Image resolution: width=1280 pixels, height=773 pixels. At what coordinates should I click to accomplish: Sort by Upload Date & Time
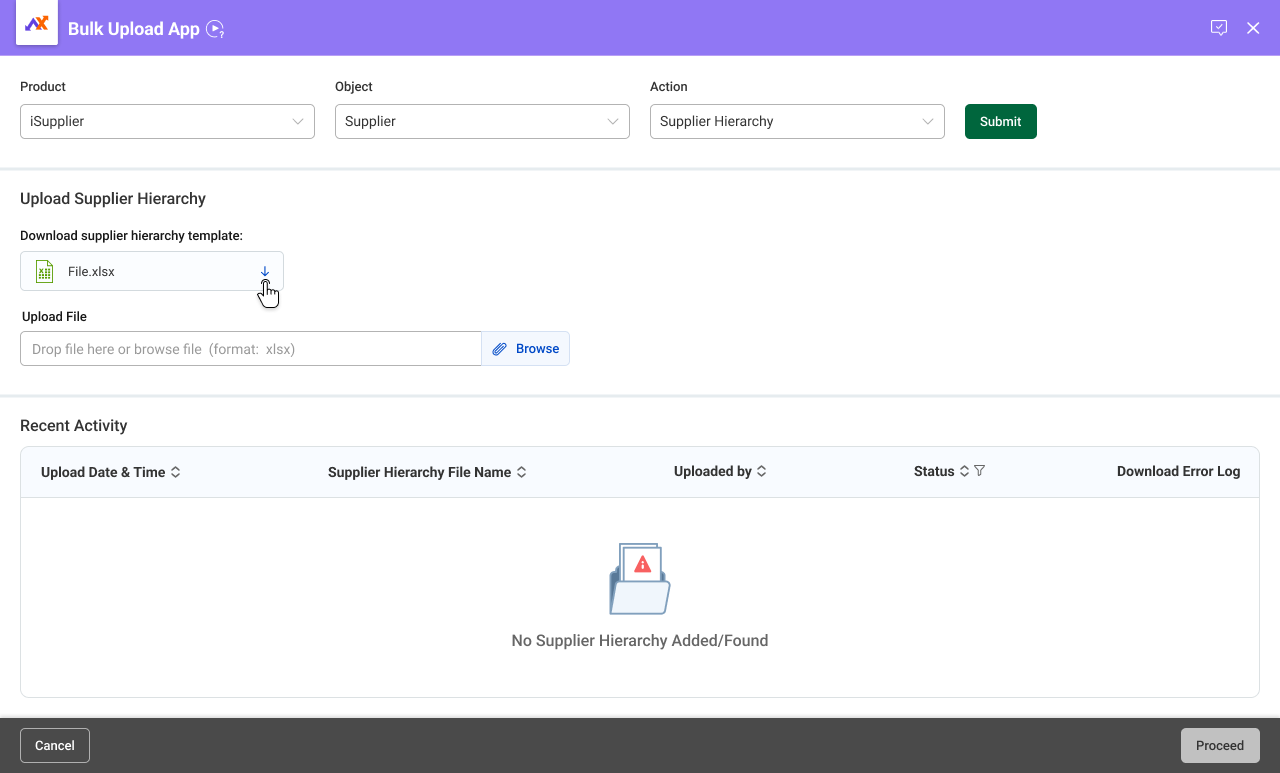[x=176, y=472]
